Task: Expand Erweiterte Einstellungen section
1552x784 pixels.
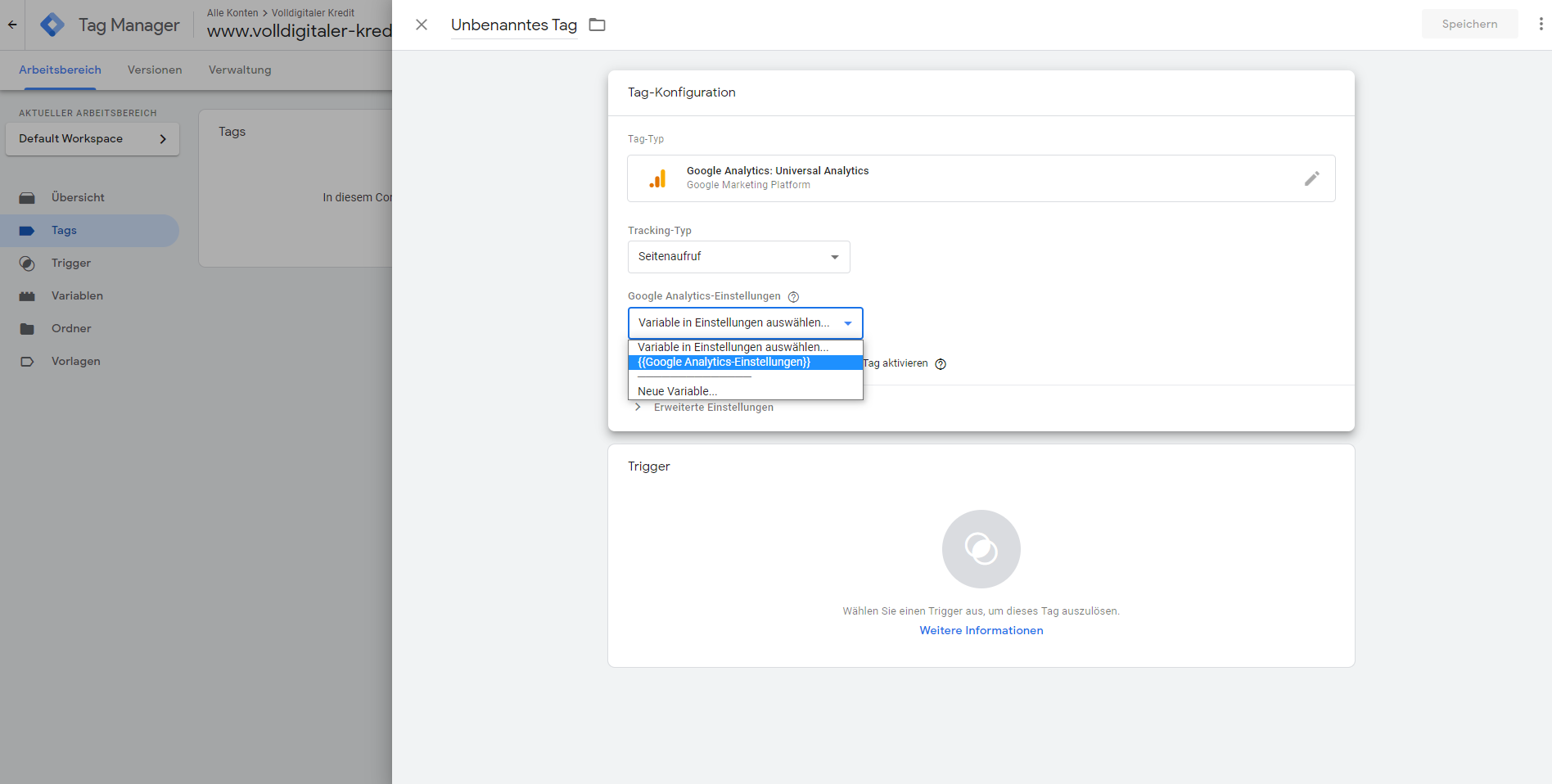Action: (712, 408)
